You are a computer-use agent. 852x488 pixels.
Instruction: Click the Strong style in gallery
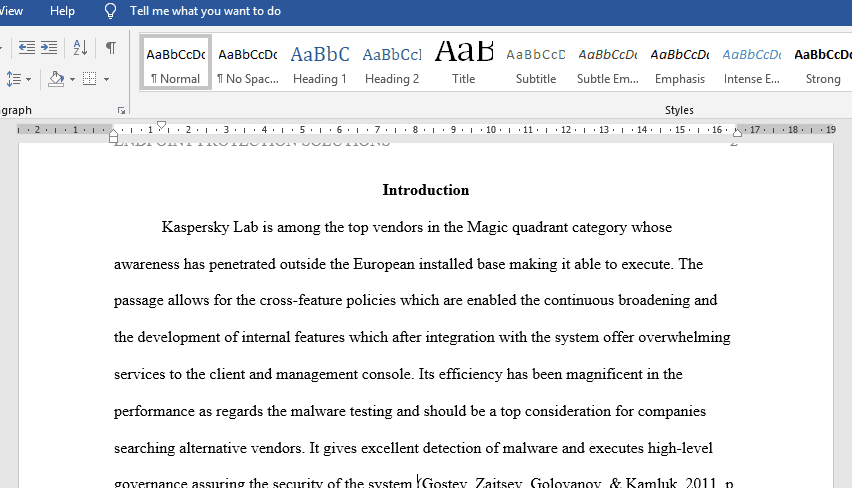pos(823,62)
